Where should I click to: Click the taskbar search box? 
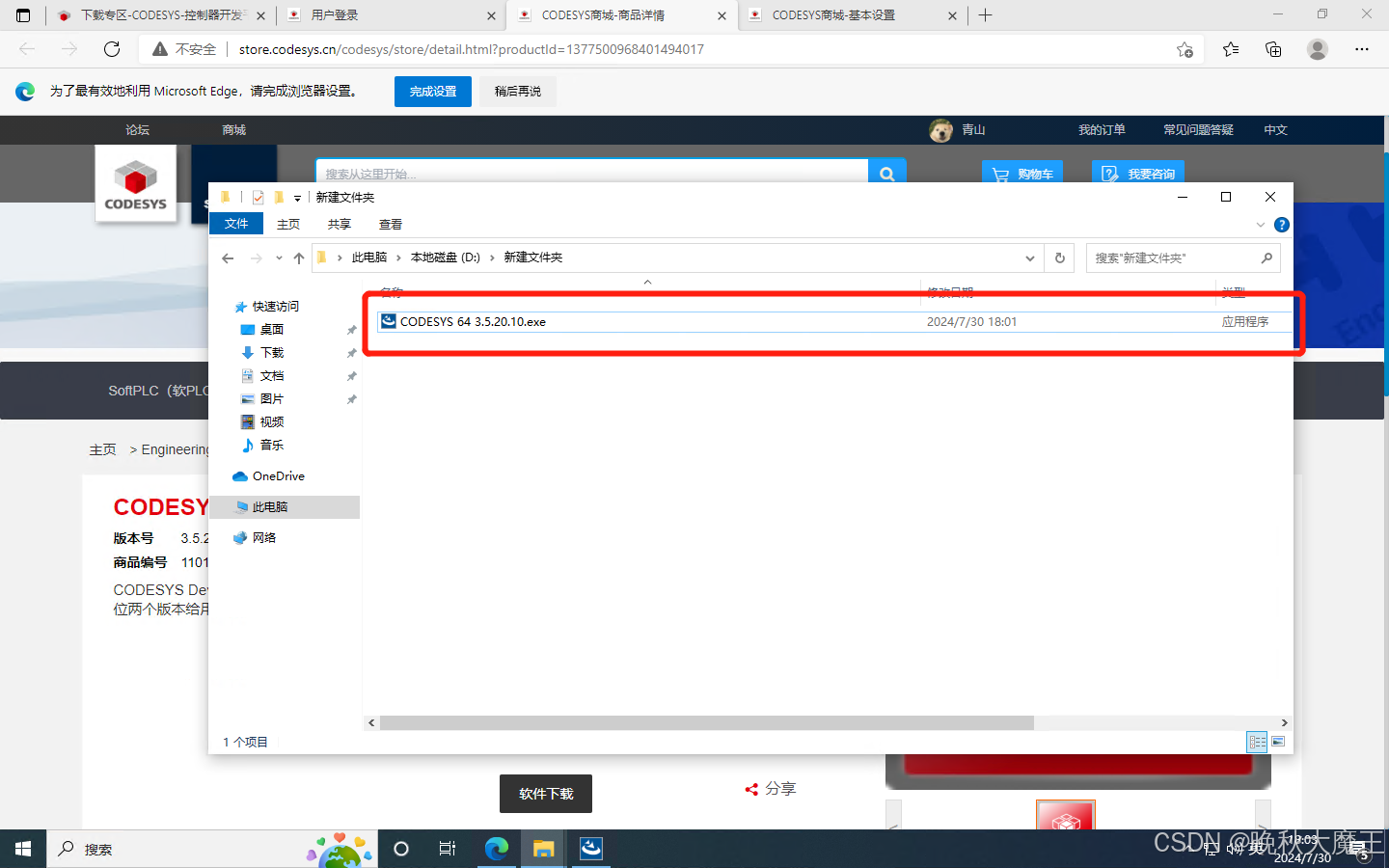212,849
